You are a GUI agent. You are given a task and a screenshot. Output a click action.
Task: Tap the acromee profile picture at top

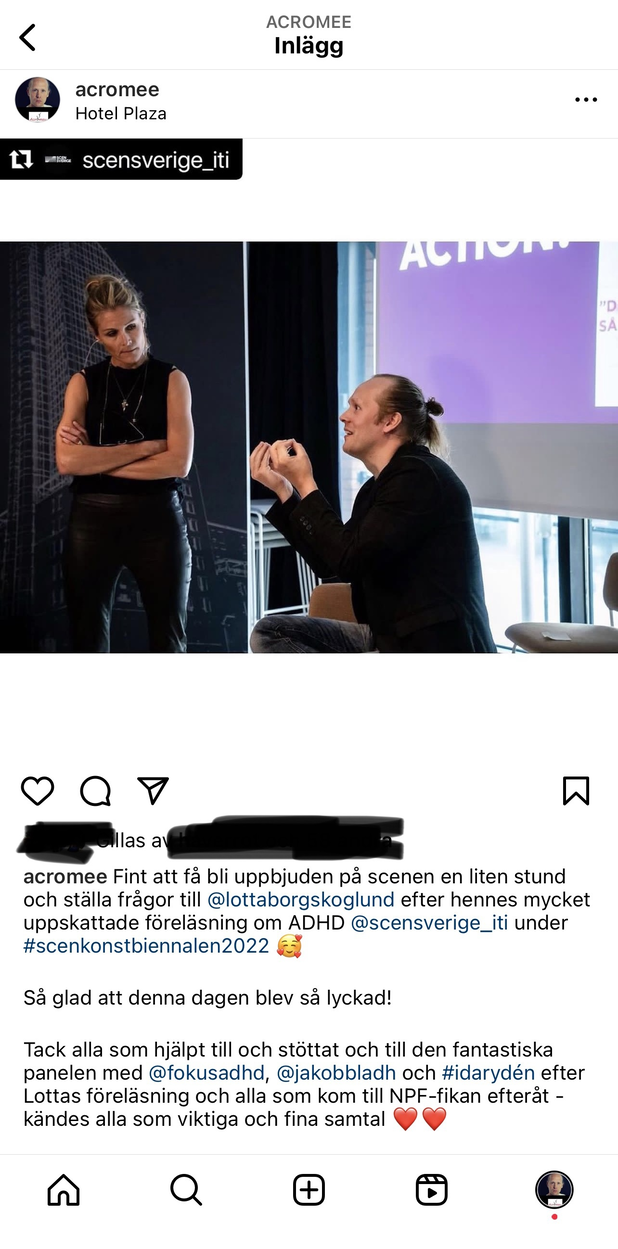click(x=37, y=100)
